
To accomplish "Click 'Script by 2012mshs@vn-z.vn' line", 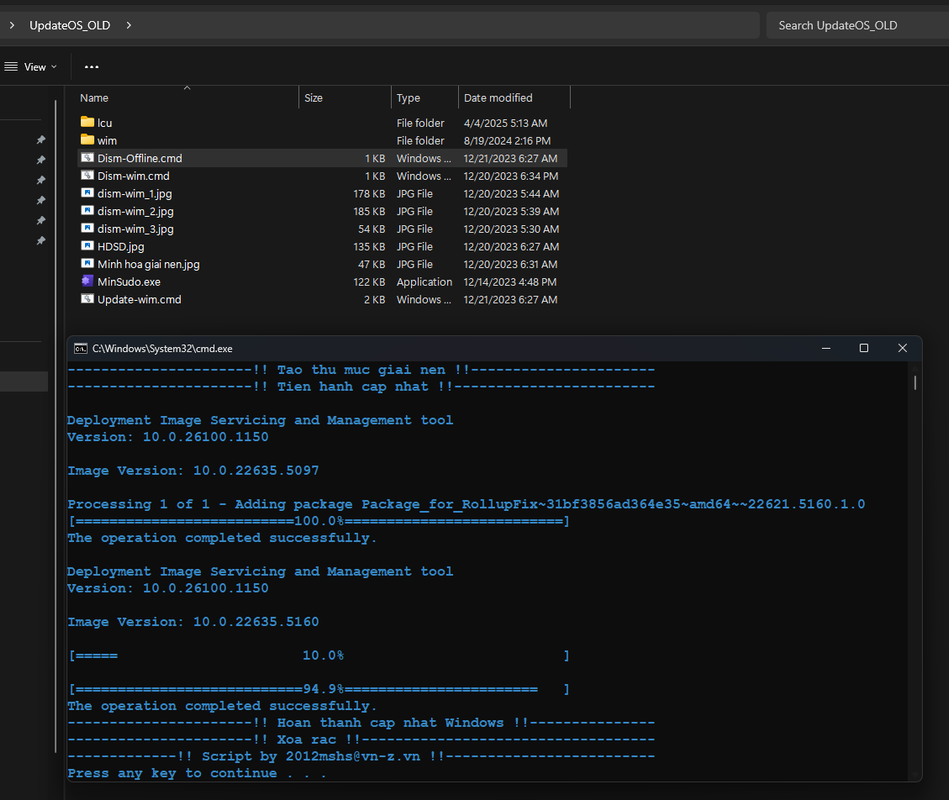I will pyautogui.click(x=361, y=756).
